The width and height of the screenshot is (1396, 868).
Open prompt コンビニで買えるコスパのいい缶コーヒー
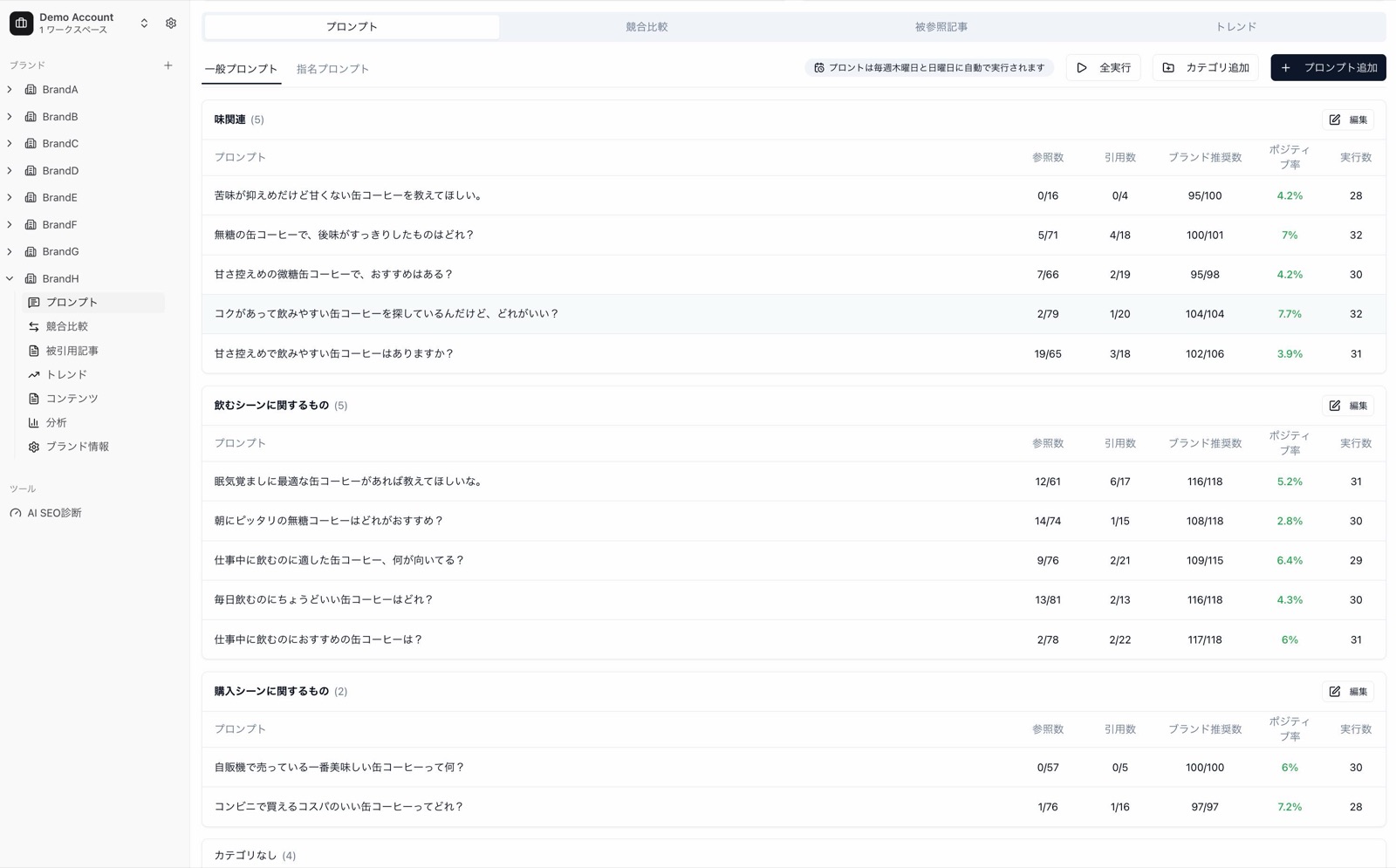(x=794, y=807)
